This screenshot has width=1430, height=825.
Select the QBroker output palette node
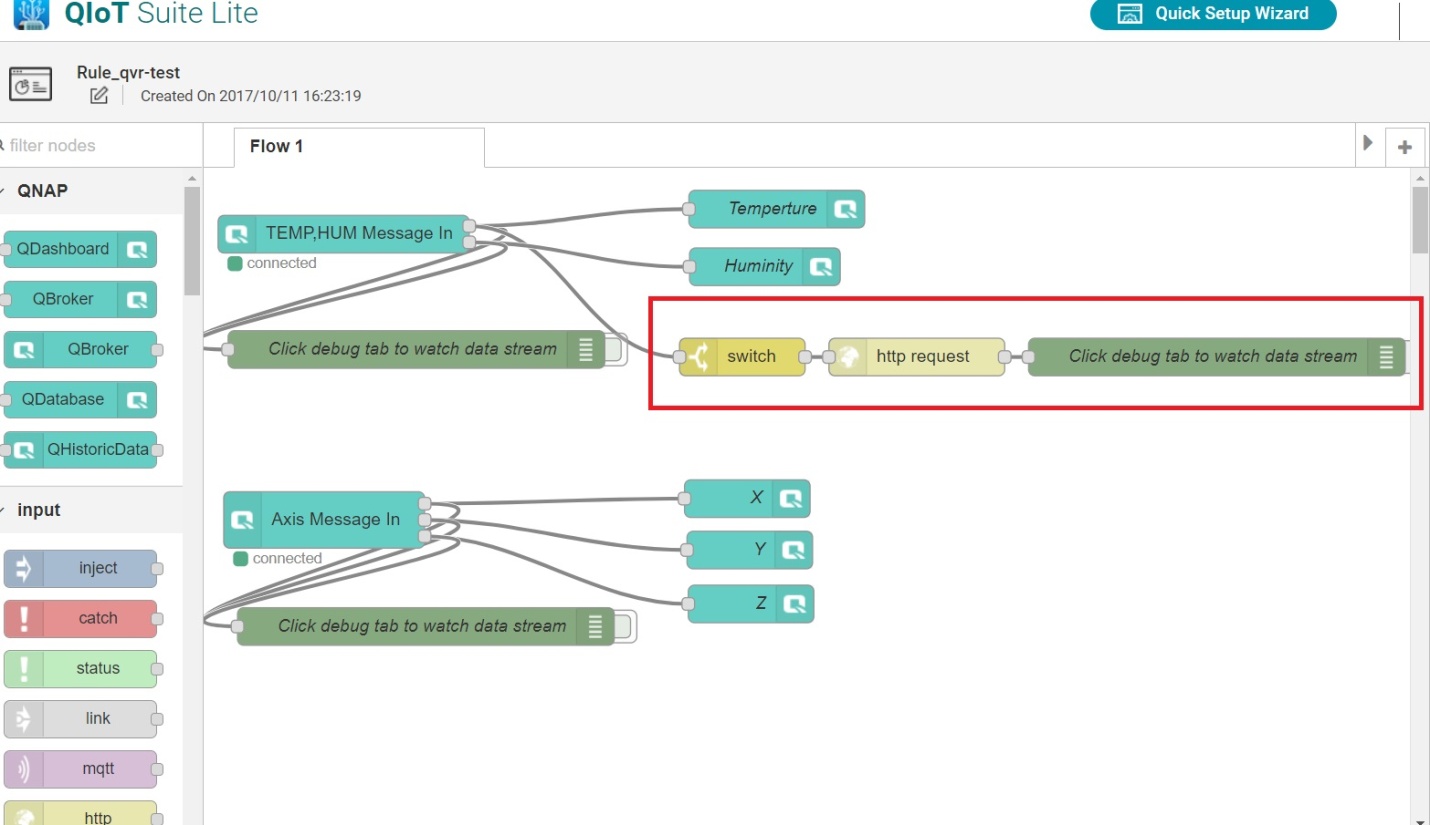80,299
